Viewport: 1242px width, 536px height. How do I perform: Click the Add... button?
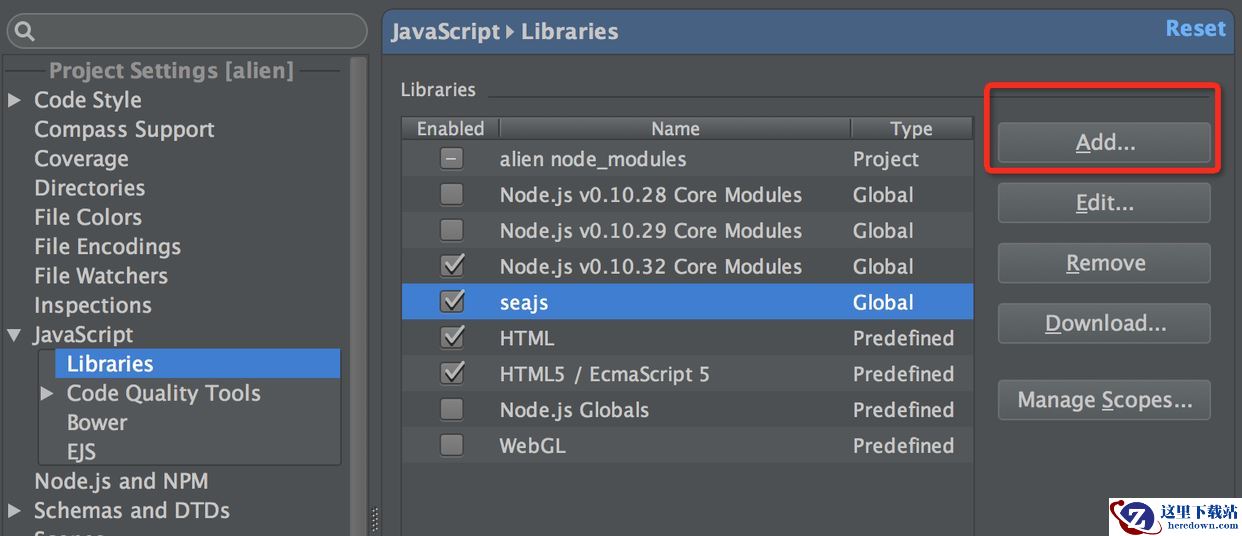tap(1104, 143)
